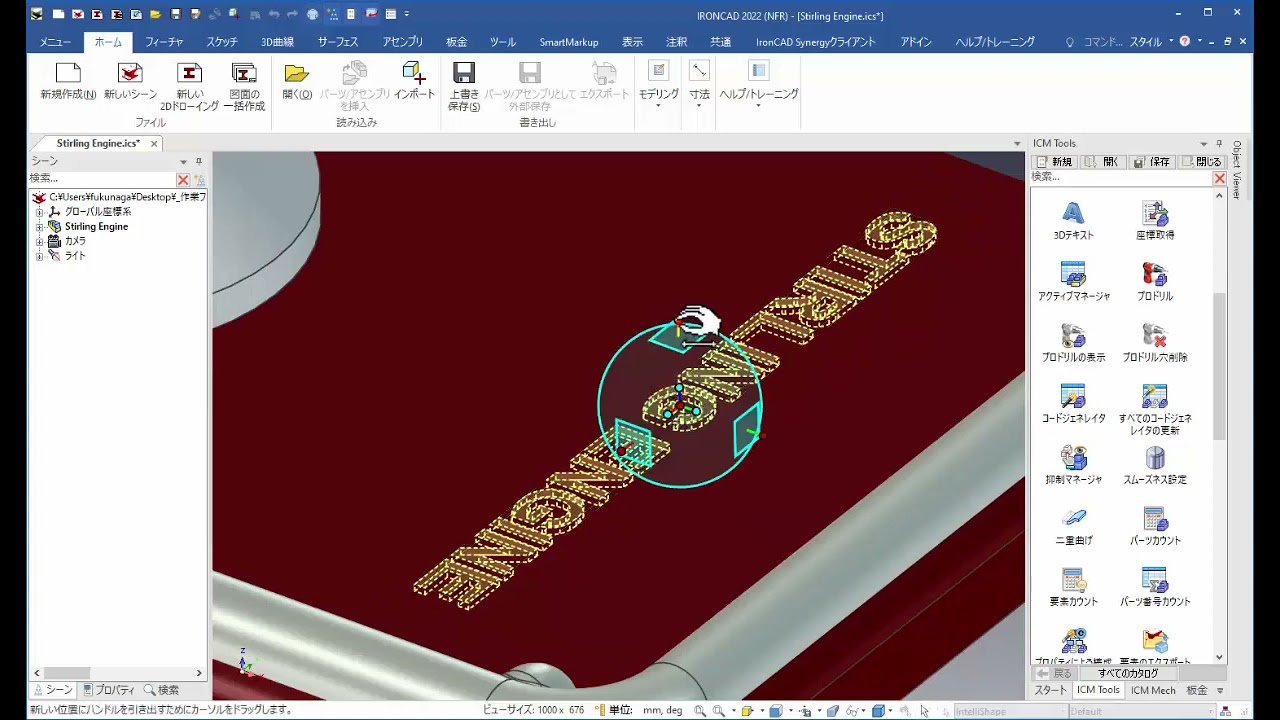
Task: Click the scene browser 検索 input field
Action: pos(102,179)
